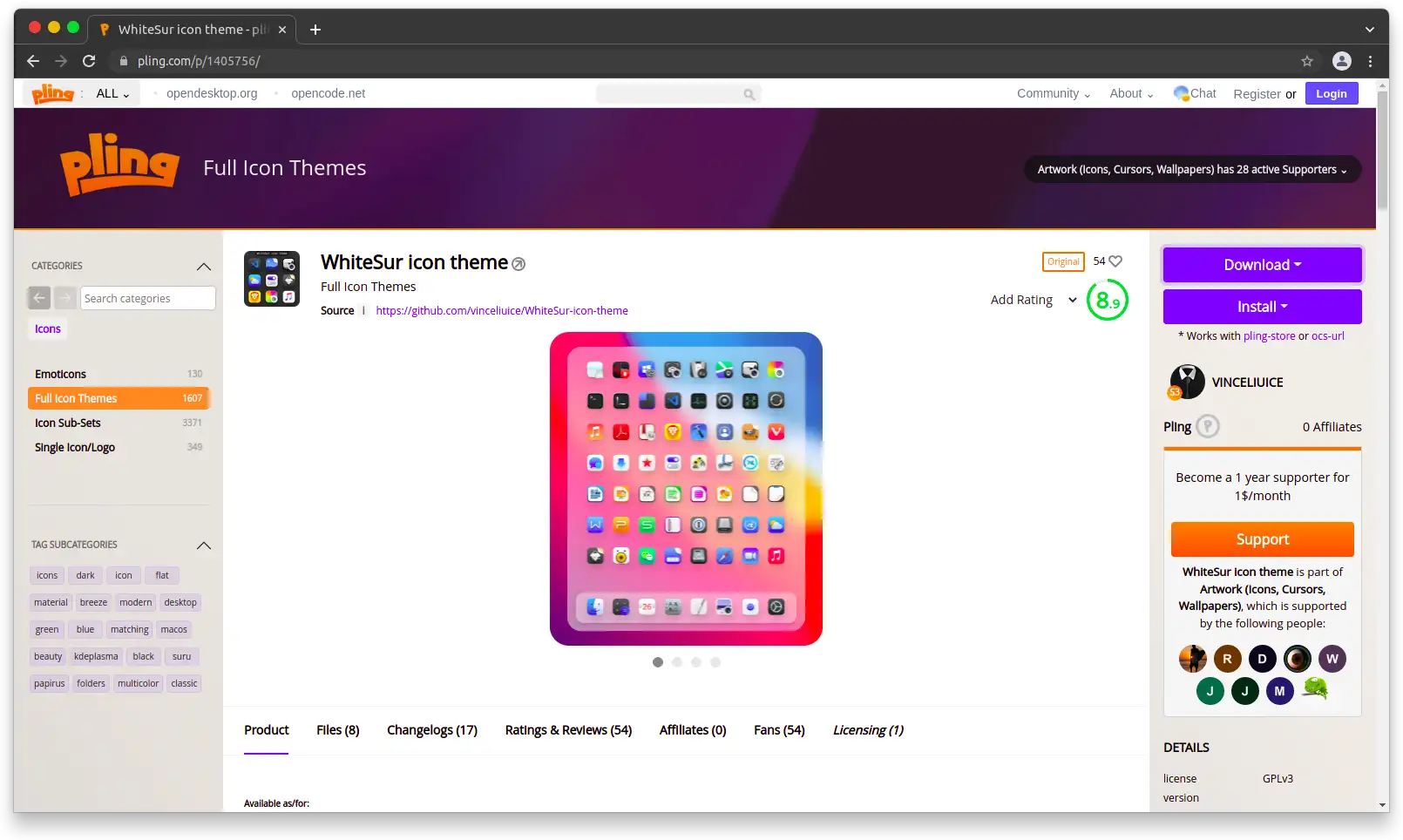The height and width of the screenshot is (840, 1403).
Task: Open the GitHub source link
Action: pos(502,311)
